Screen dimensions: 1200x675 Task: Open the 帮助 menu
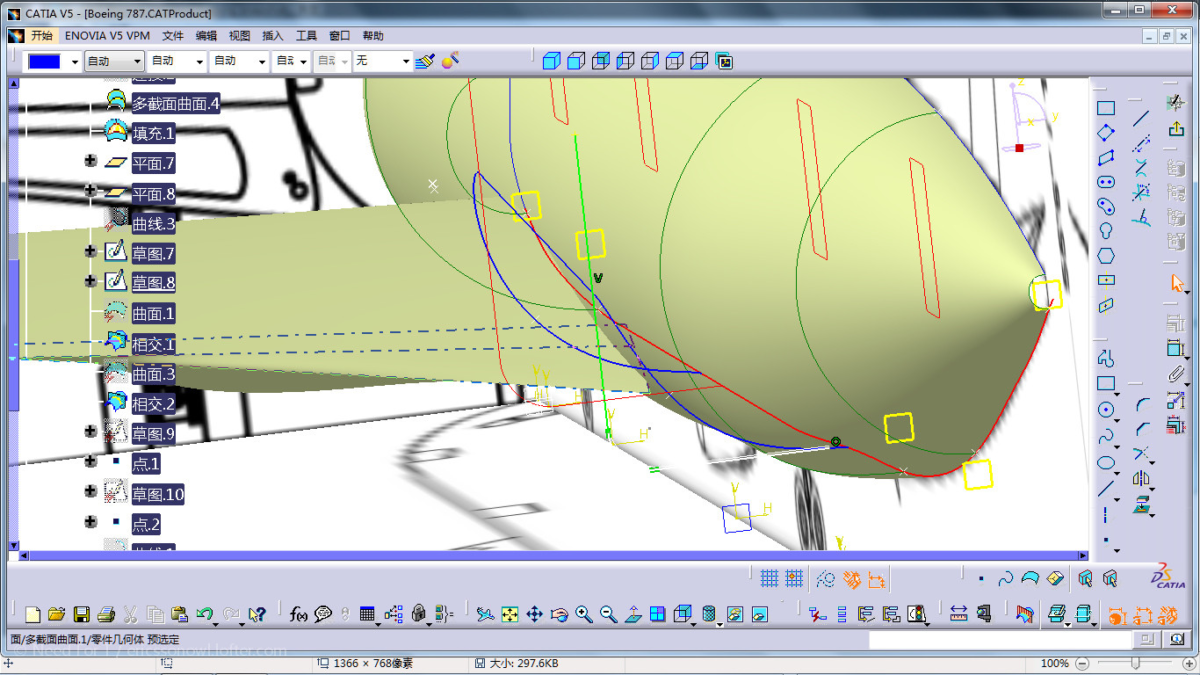(x=373, y=35)
